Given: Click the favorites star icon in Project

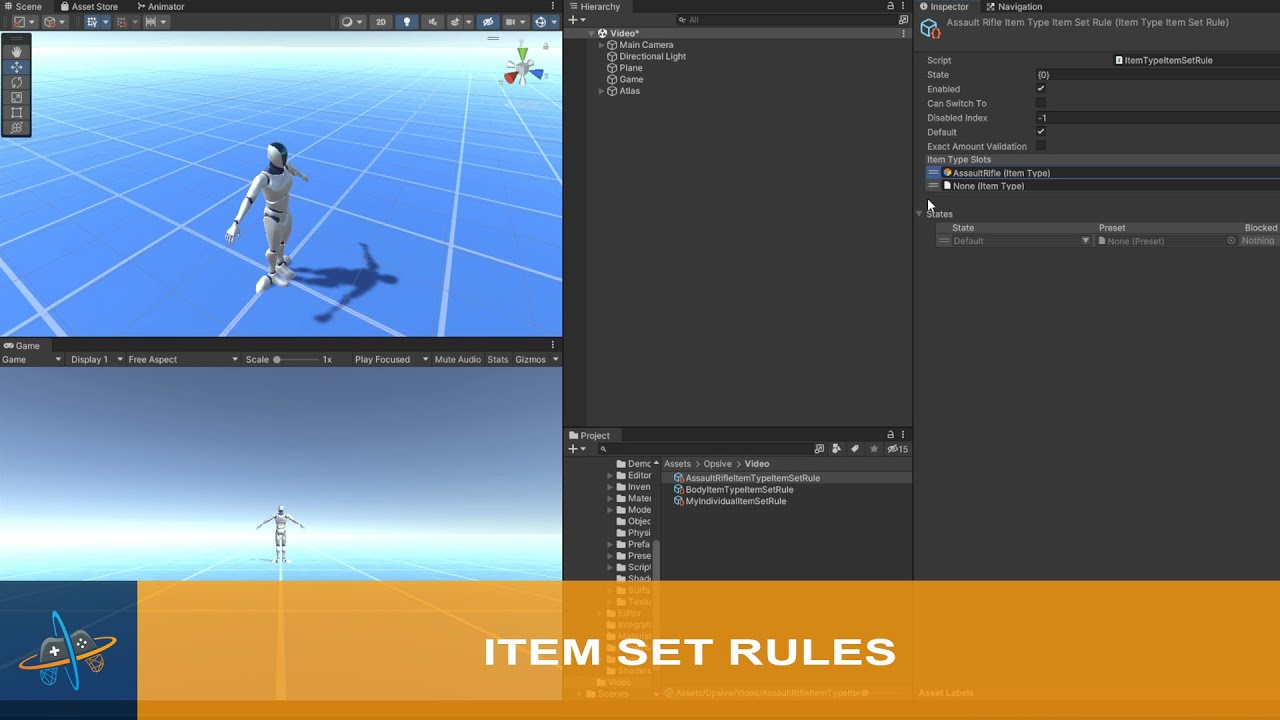Looking at the screenshot, I should (x=874, y=449).
